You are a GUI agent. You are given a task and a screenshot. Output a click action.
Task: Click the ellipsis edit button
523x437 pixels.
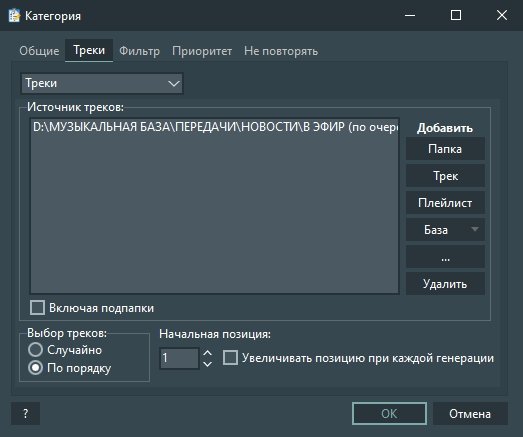click(445, 257)
